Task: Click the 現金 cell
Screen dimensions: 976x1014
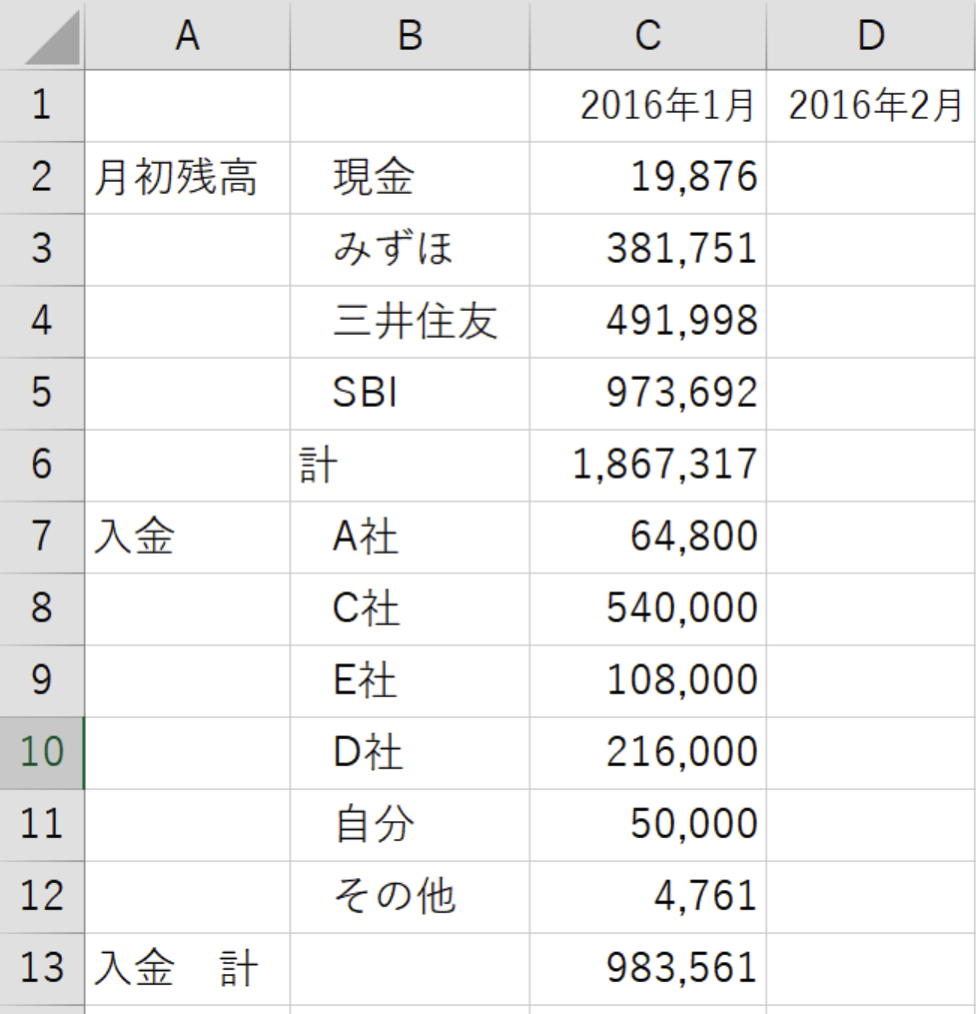Action: coord(410,178)
